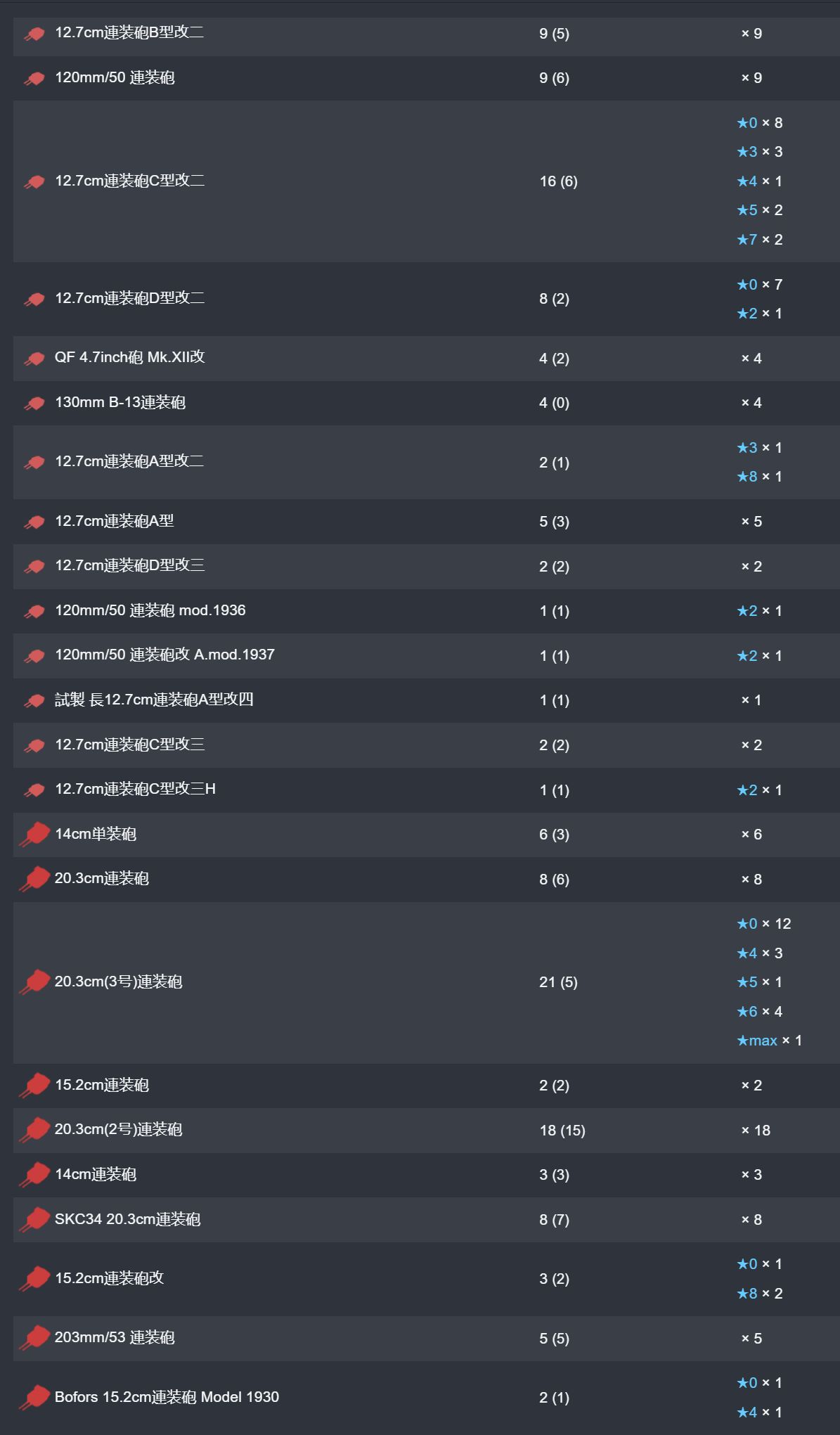Click the 16 (6) count for 12.7cm連装砲C型改二
Image resolution: width=840 pixels, height=1435 pixels.
(x=559, y=181)
